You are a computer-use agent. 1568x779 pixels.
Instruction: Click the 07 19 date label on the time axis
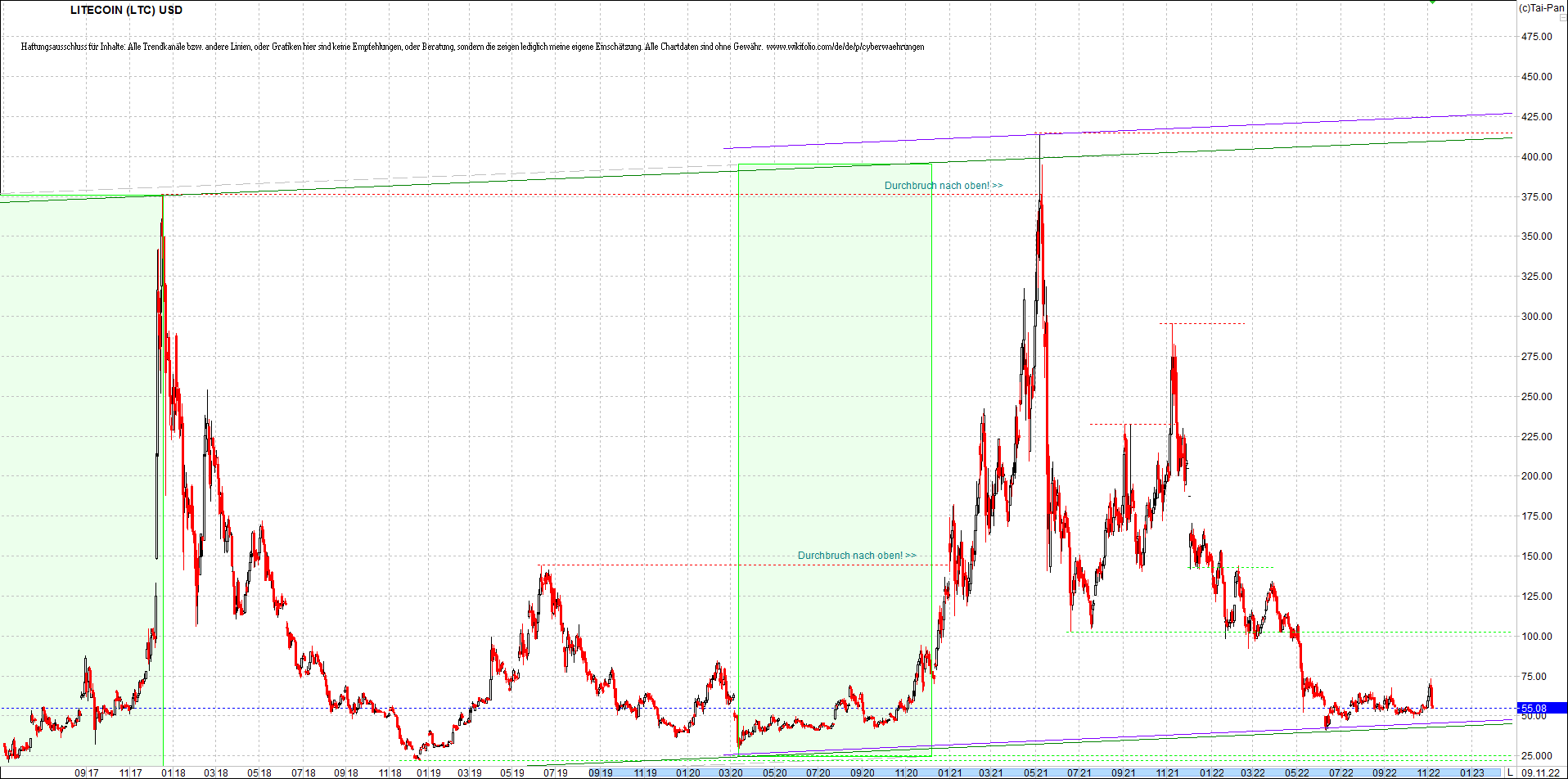click(x=556, y=772)
